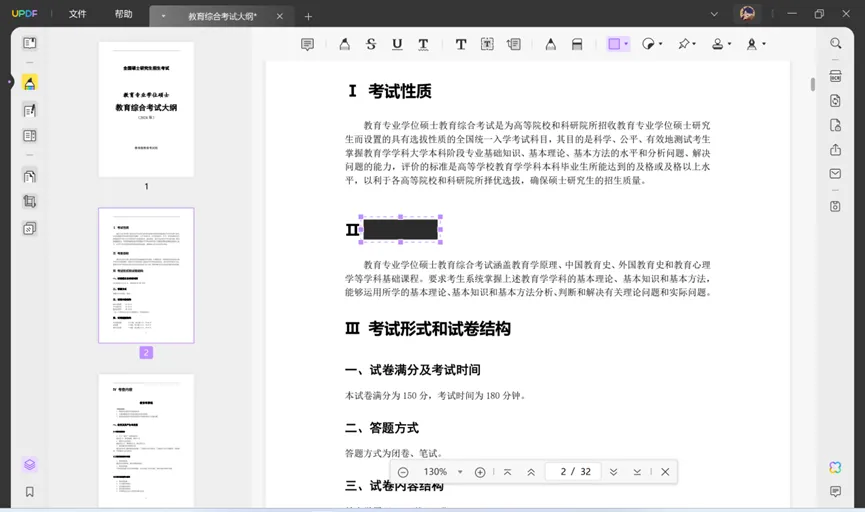
Task: Open page 2 thumbnail
Action: pos(146,275)
